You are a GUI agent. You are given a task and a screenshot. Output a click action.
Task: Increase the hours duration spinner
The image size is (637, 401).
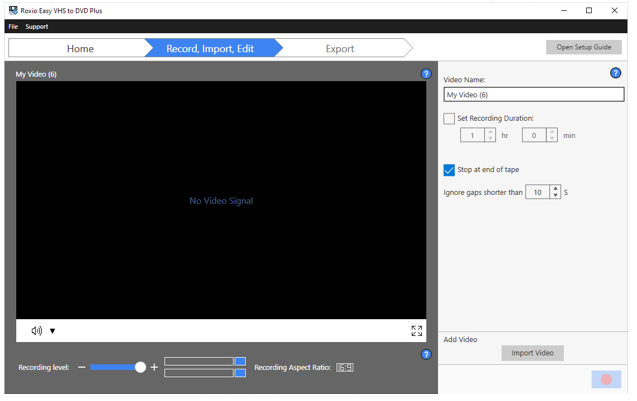(490, 132)
